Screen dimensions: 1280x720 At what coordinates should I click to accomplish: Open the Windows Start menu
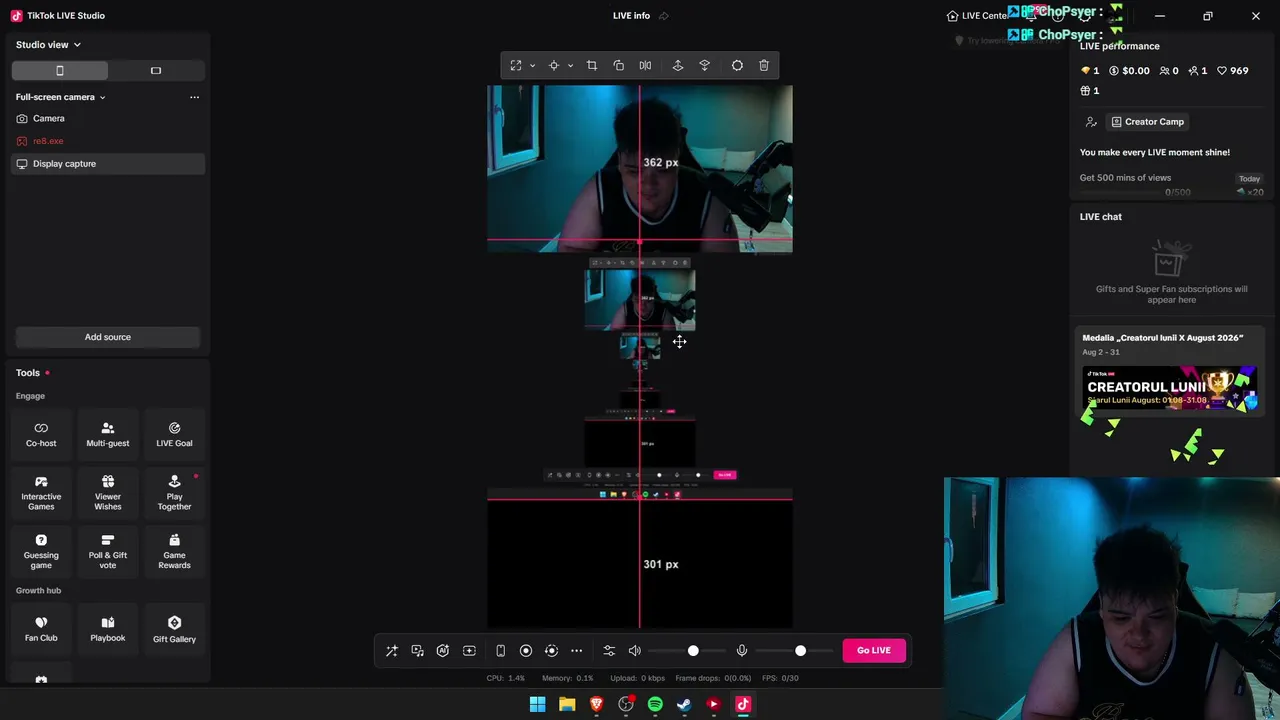[x=538, y=705]
